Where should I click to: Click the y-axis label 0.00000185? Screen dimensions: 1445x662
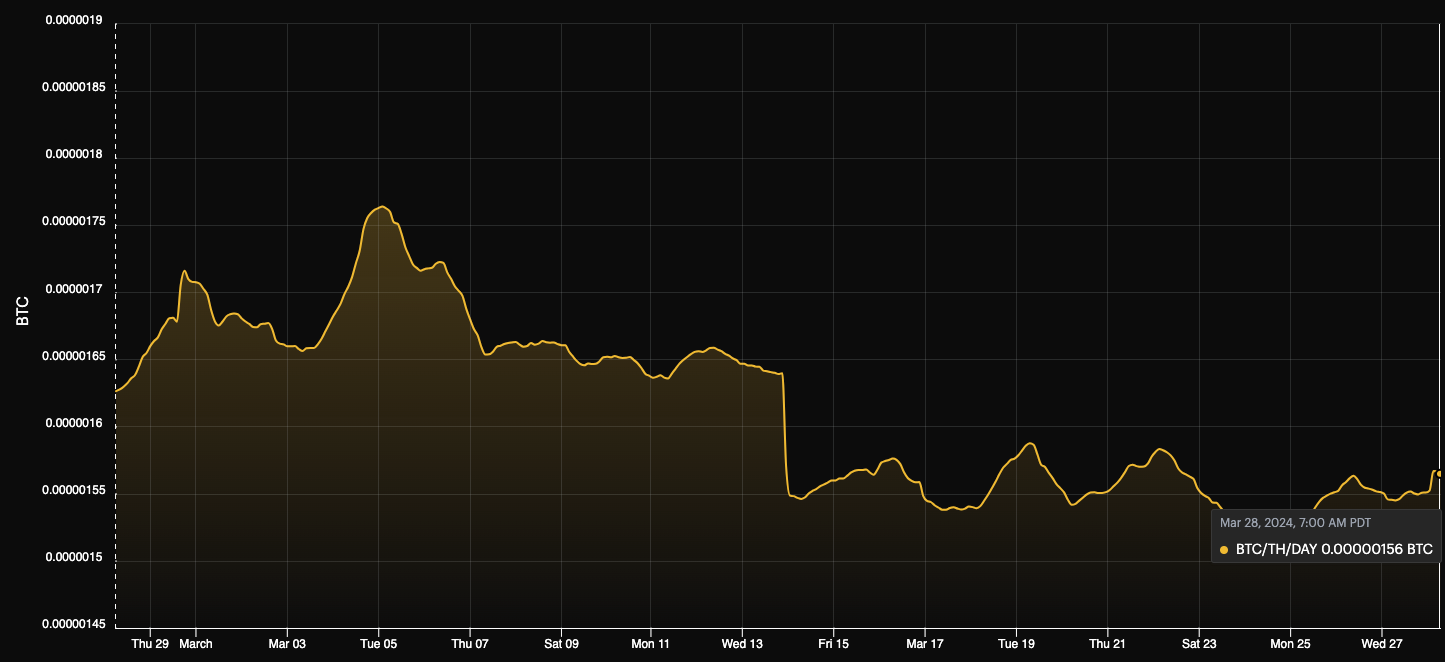[72, 87]
